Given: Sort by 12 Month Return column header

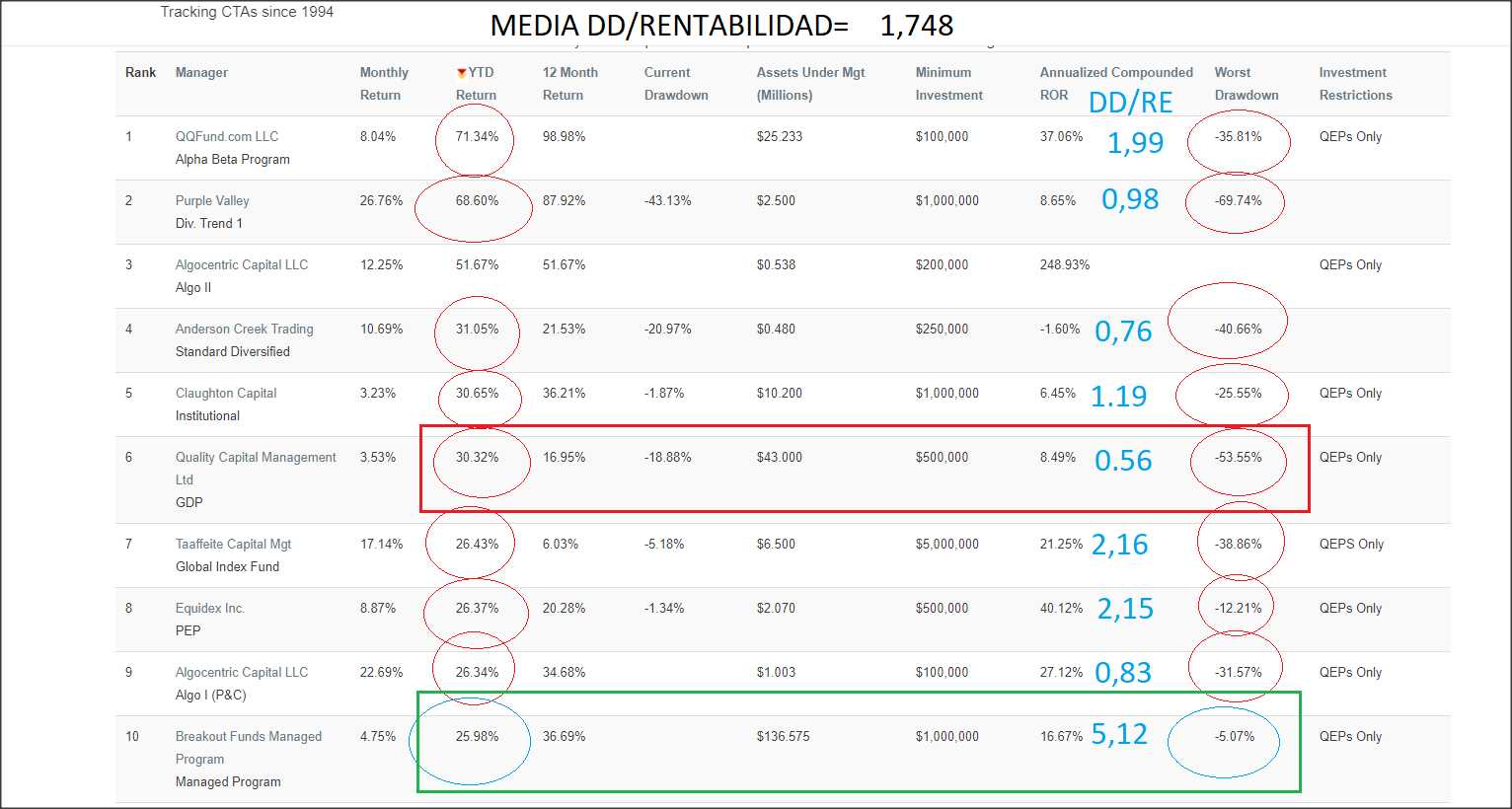Looking at the screenshot, I should (569, 84).
